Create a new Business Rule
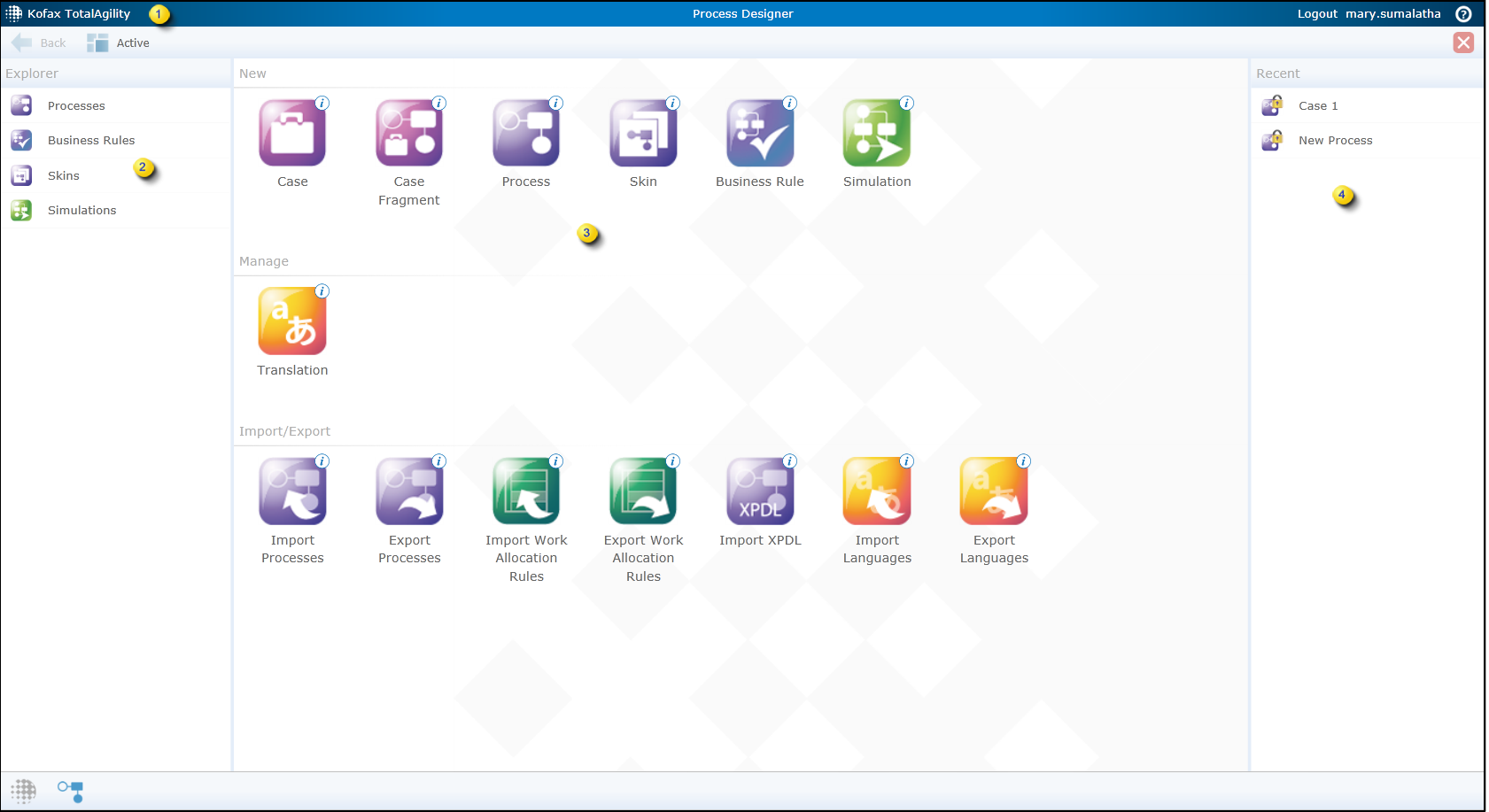Viewport: 1489px width, 812px height. coord(760,133)
